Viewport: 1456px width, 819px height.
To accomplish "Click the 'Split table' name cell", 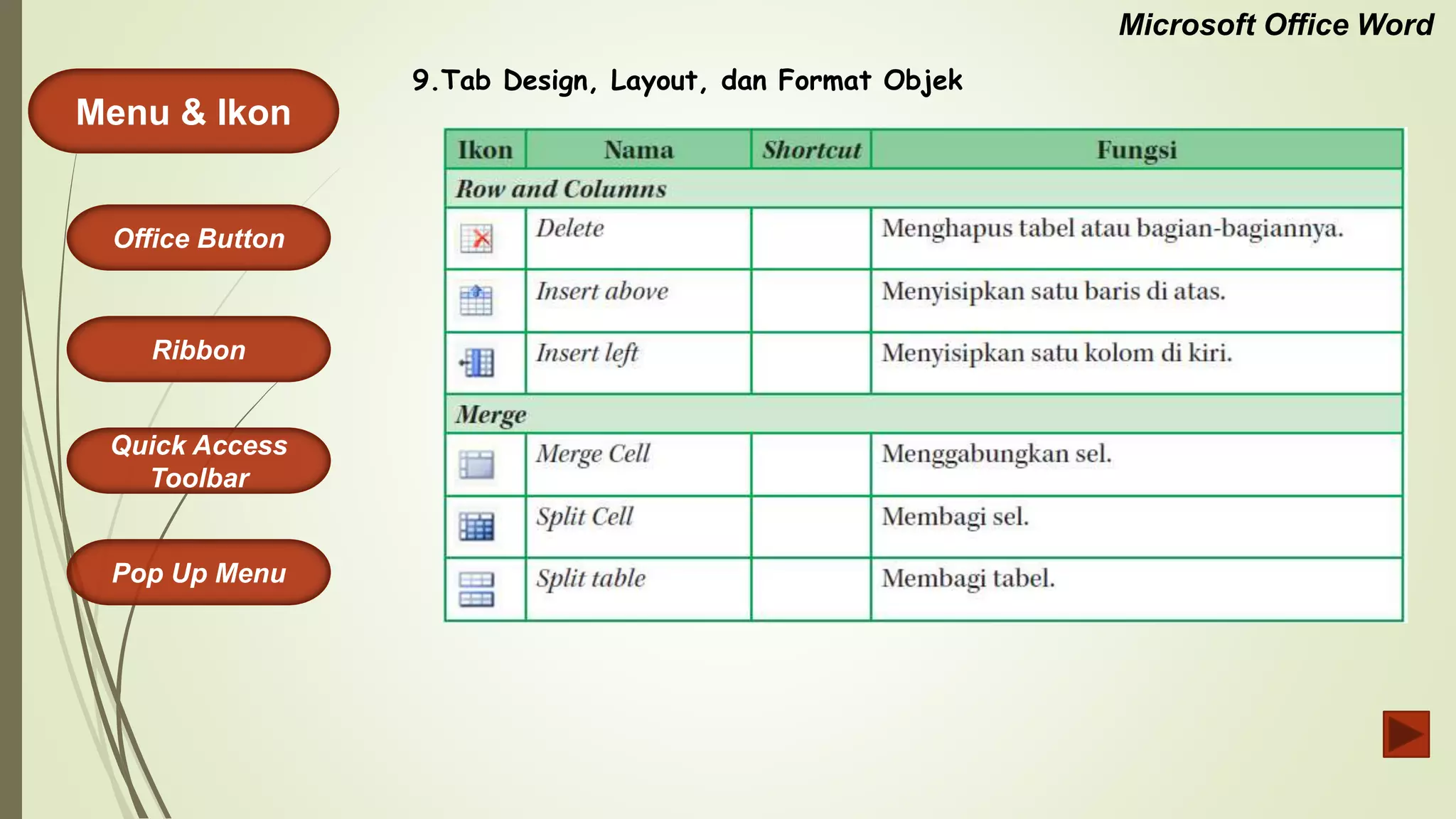I will [638, 589].
